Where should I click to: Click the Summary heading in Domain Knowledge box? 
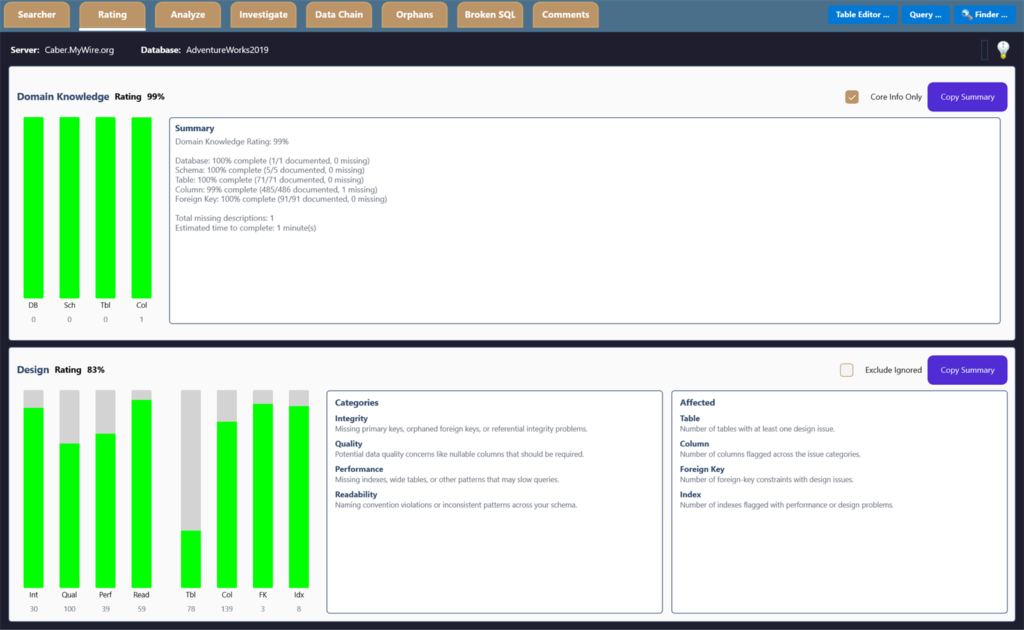click(195, 129)
